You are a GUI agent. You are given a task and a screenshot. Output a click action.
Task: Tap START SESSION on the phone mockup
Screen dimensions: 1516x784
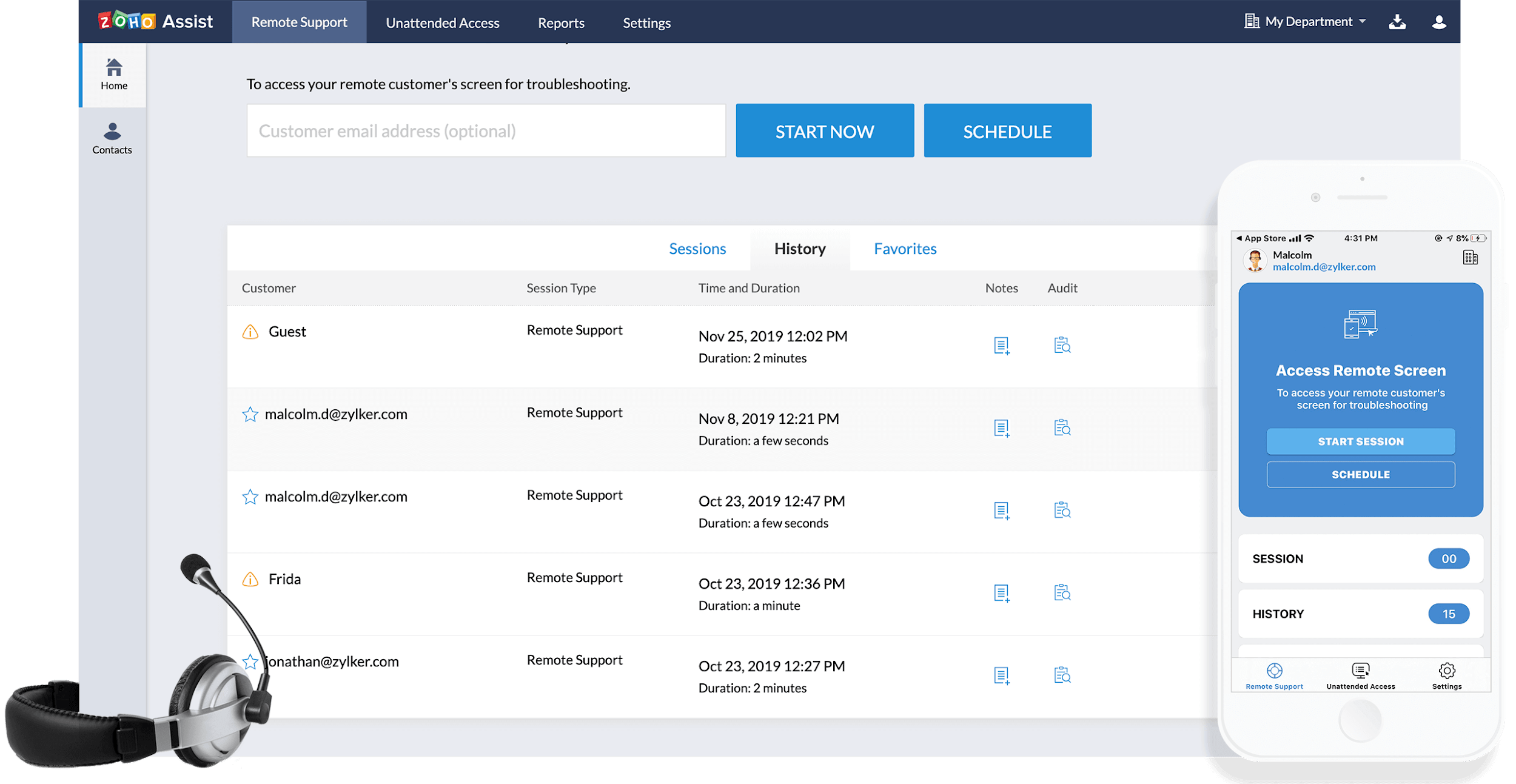pyautogui.click(x=1360, y=441)
